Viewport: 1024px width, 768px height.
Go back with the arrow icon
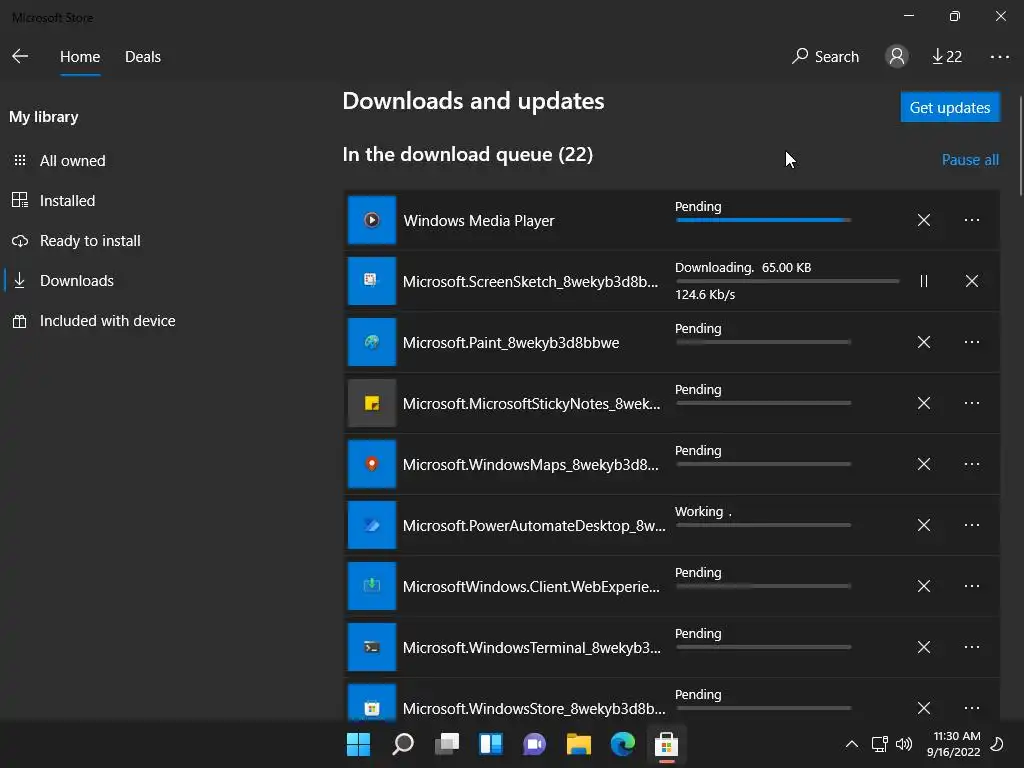[20, 56]
